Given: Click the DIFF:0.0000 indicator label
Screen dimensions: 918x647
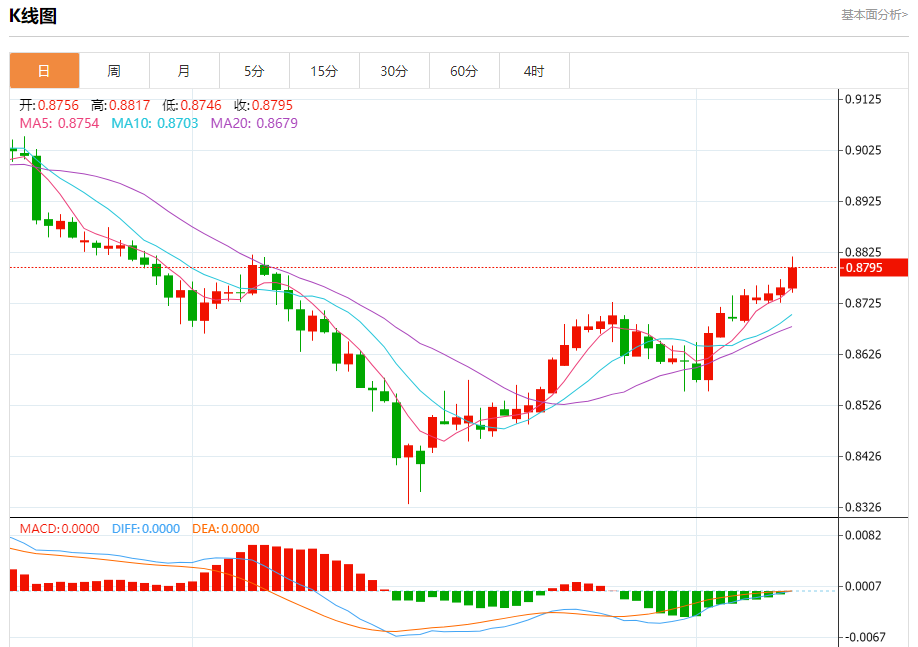Looking at the screenshot, I should click(146, 529).
